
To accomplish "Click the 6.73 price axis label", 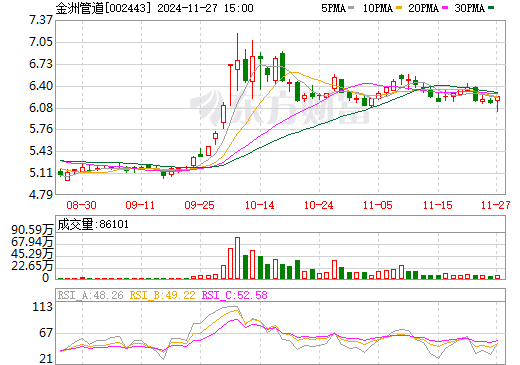I will click(x=41, y=64).
